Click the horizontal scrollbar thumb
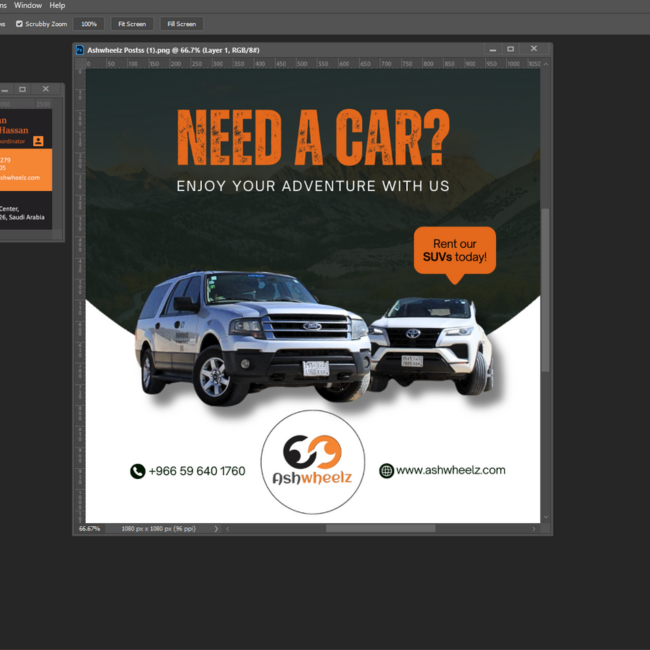This screenshot has height=650, width=650. click(x=381, y=529)
